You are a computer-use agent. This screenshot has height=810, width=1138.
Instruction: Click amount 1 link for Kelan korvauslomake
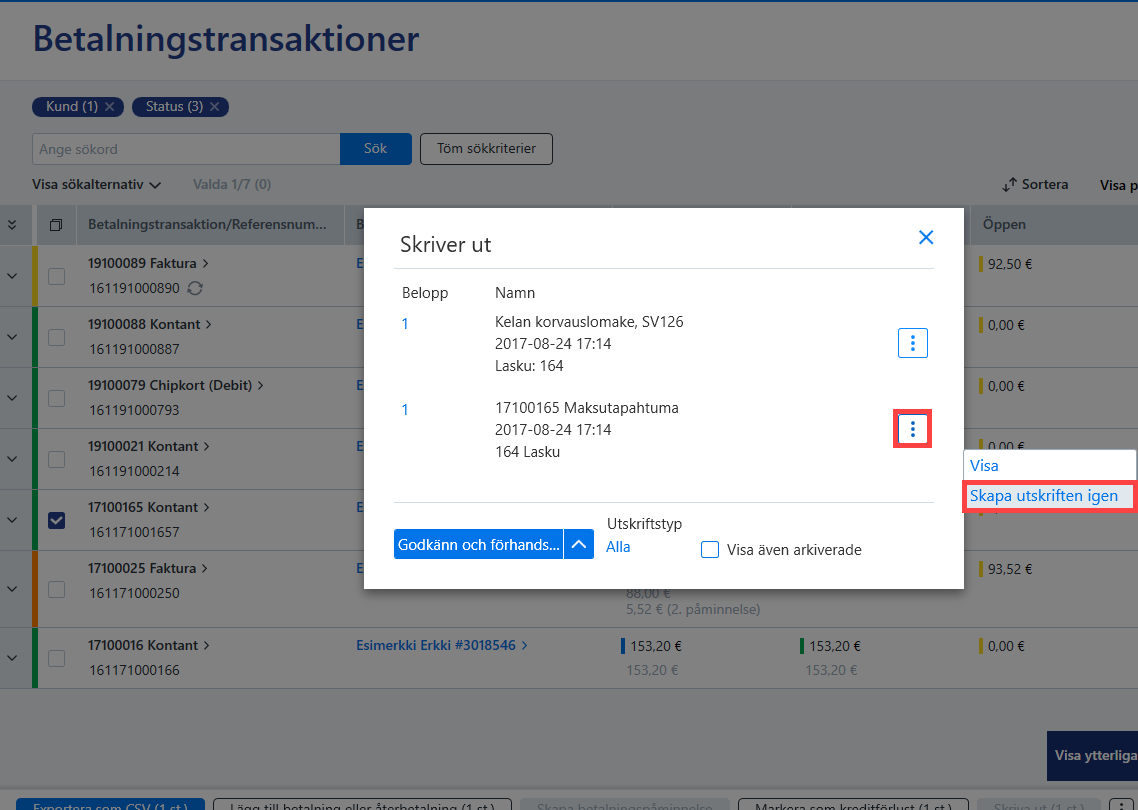(x=405, y=324)
